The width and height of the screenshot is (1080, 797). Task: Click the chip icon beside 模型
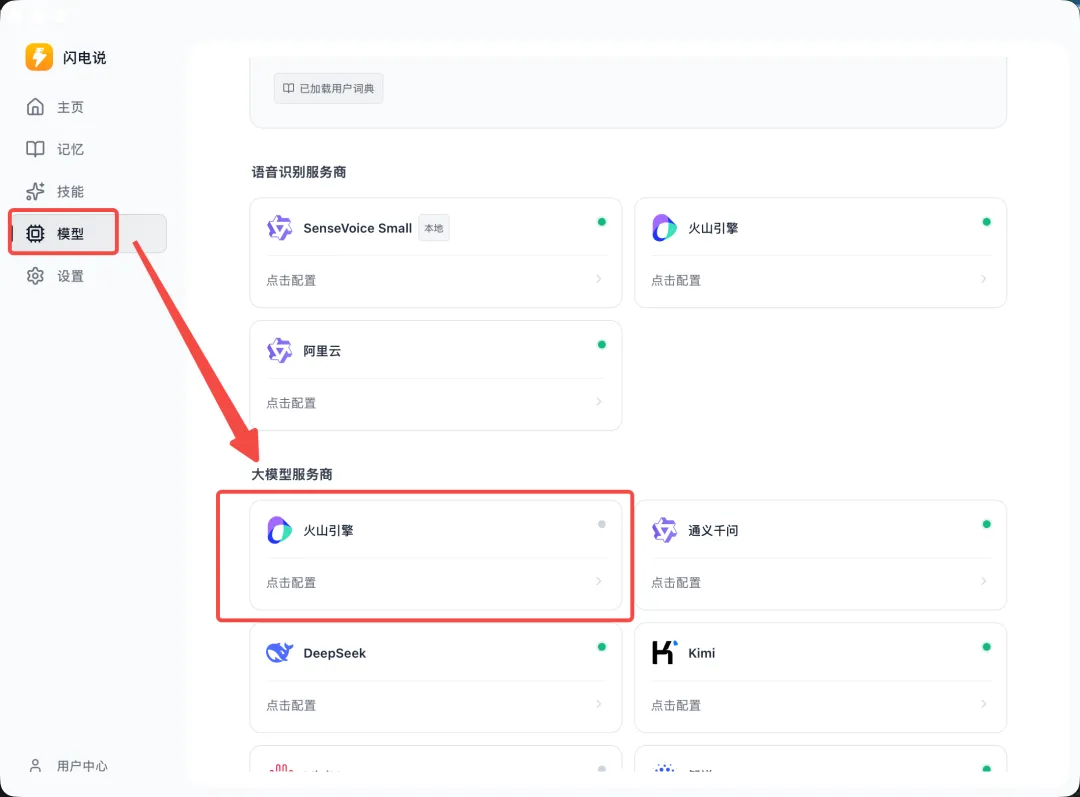[x=35, y=234]
